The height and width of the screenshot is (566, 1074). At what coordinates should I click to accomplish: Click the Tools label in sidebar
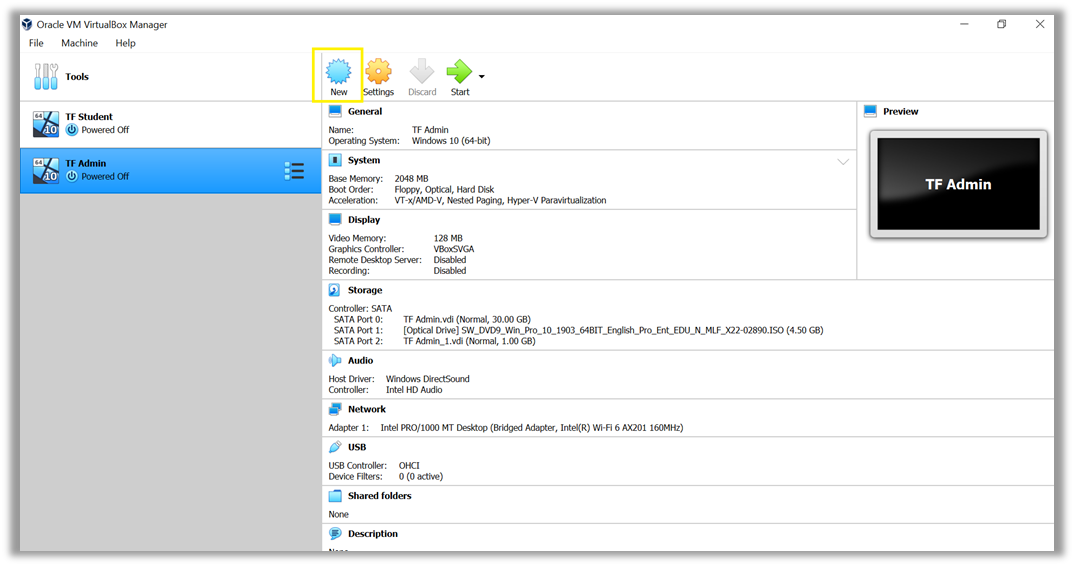(x=77, y=77)
